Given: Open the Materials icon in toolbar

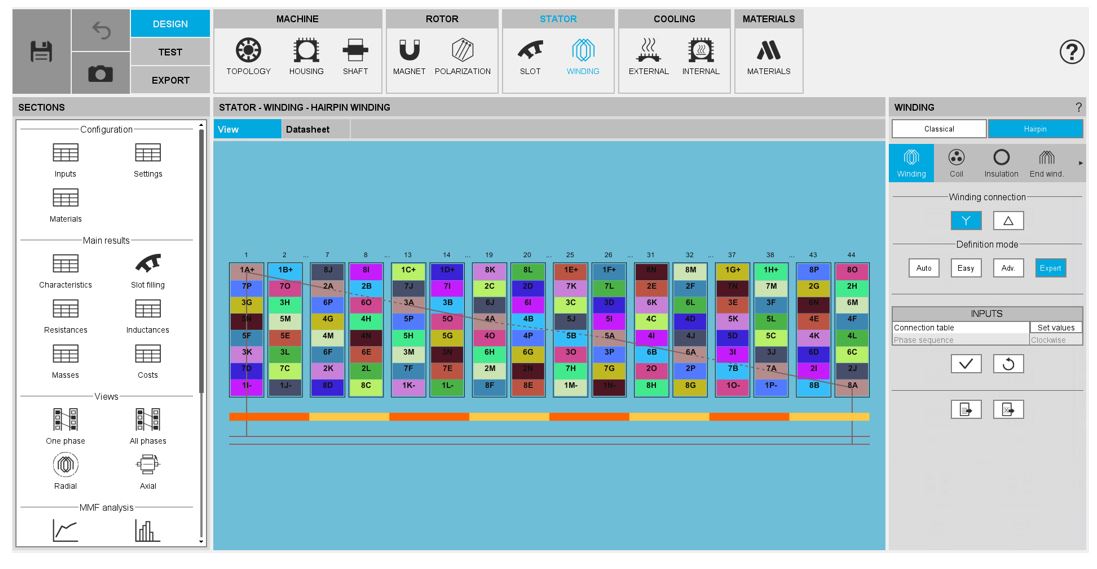Looking at the screenshot, I should 769,57.
